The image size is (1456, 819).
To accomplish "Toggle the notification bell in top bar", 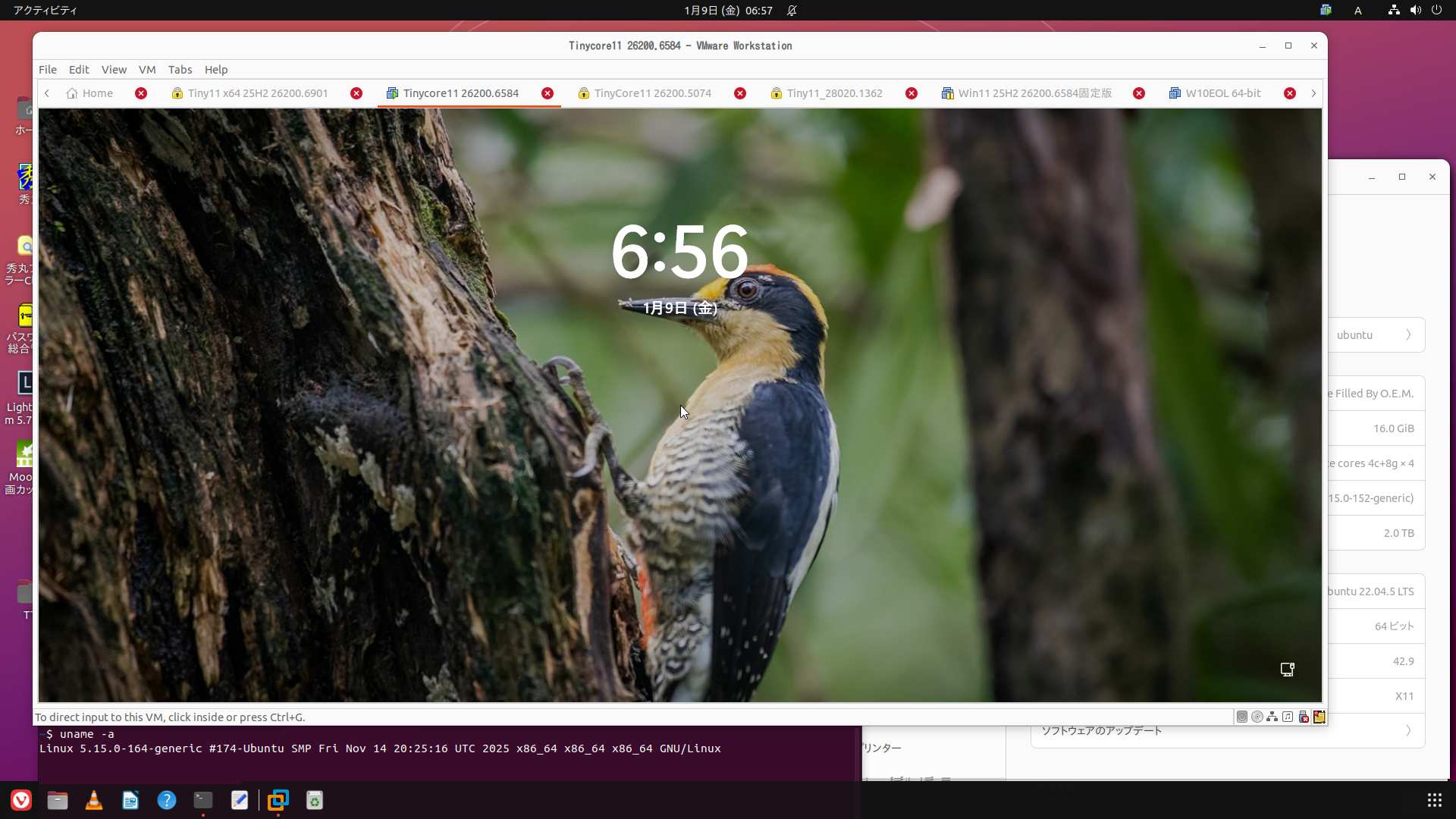I will 792,11.
